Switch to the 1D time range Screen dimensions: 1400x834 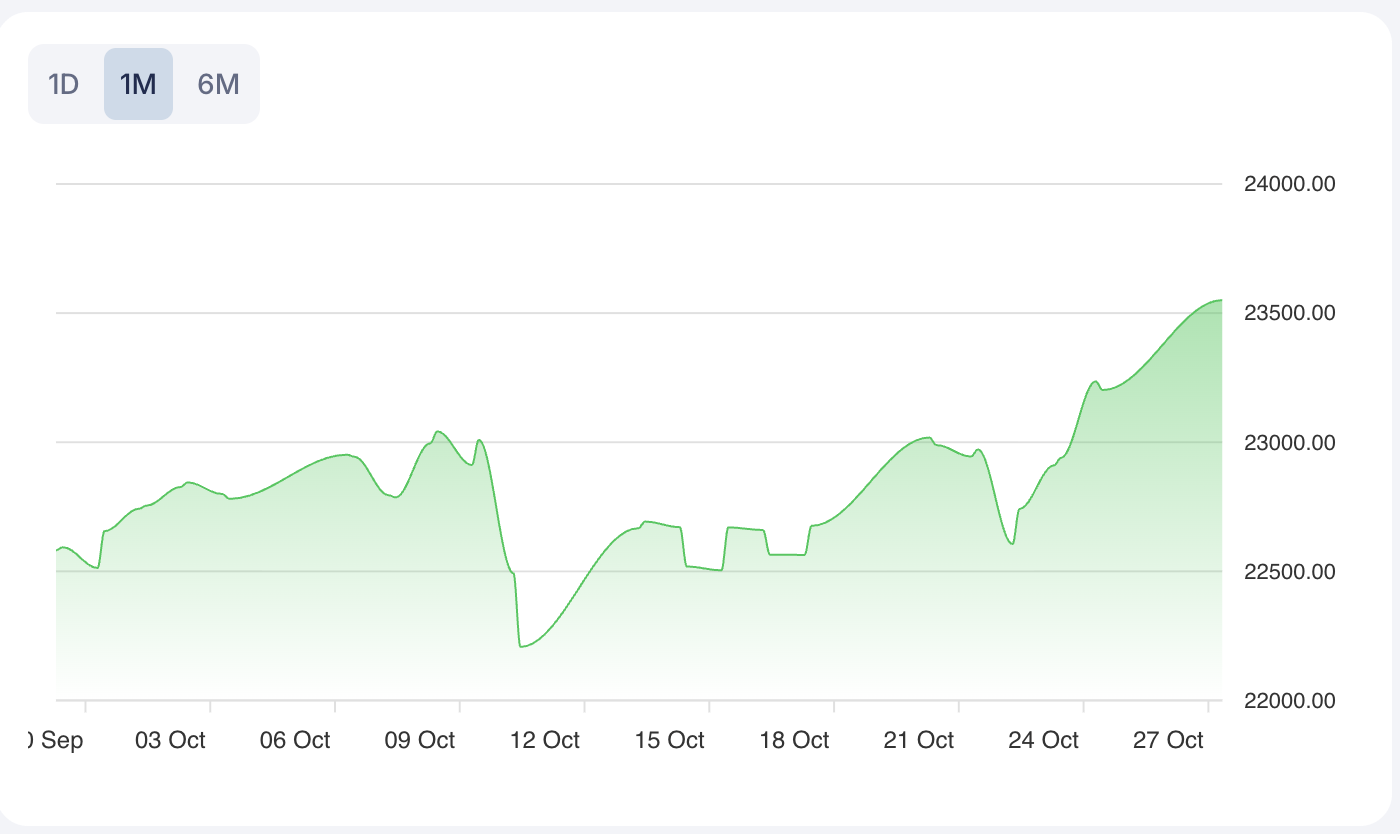point(64,84)
